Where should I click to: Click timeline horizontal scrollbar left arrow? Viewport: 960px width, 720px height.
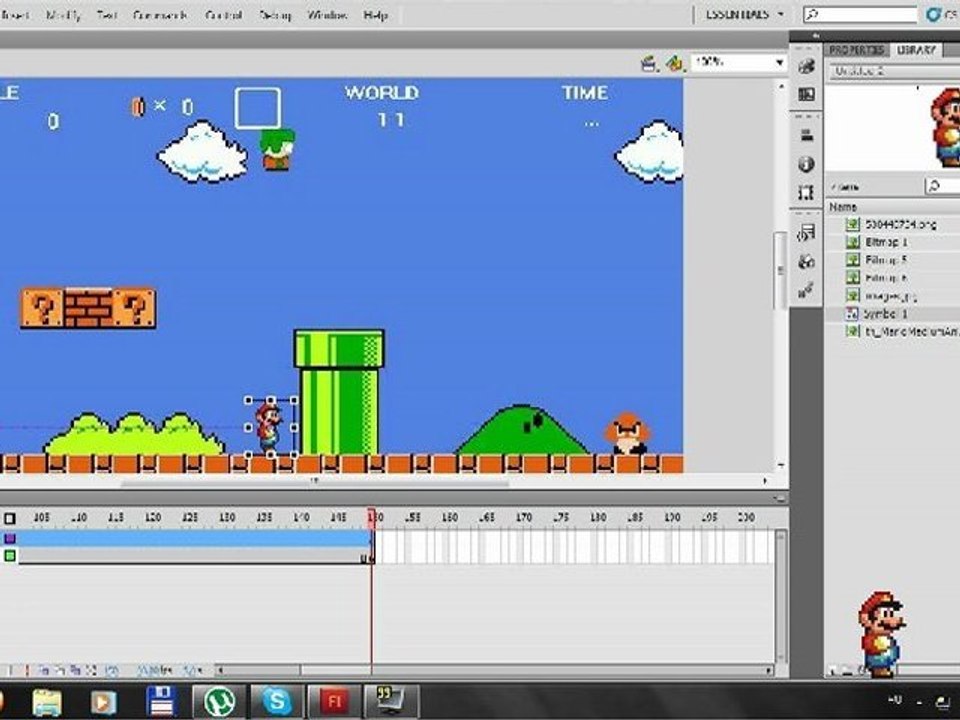pos(219,670)
